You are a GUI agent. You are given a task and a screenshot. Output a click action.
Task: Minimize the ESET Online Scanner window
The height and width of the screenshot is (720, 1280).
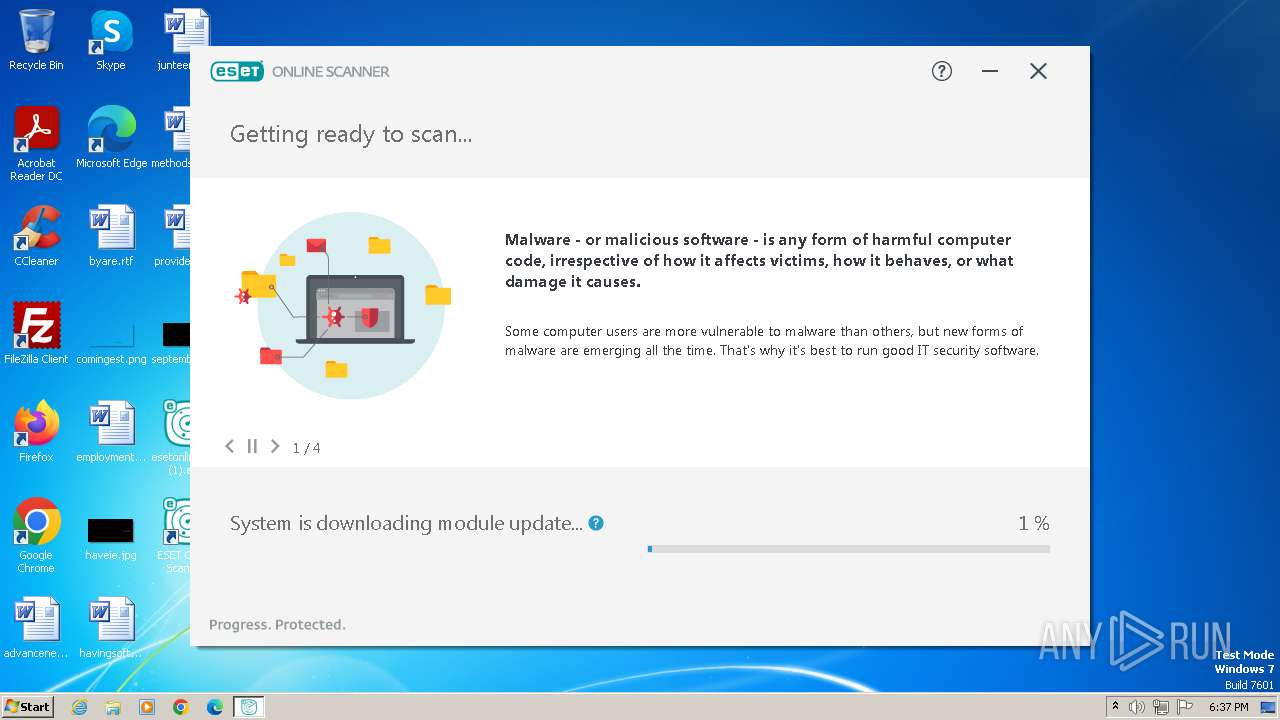coord(990,71)
